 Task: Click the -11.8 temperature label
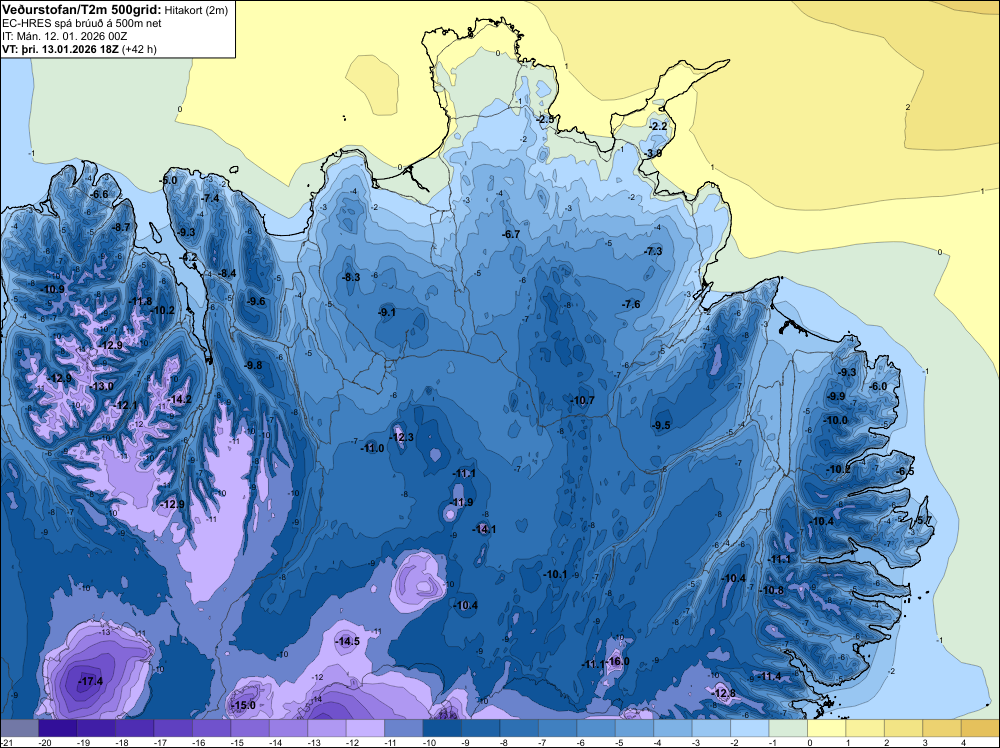pos(140,302)
